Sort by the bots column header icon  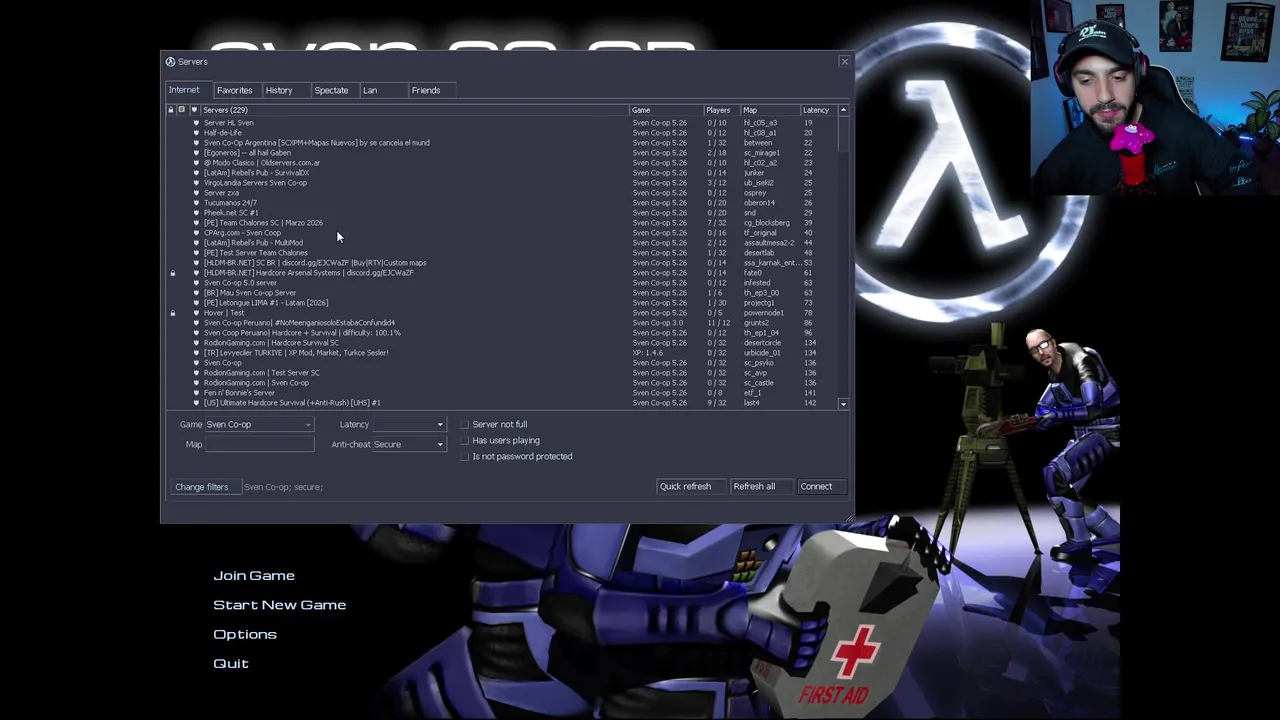coord(182,110)
